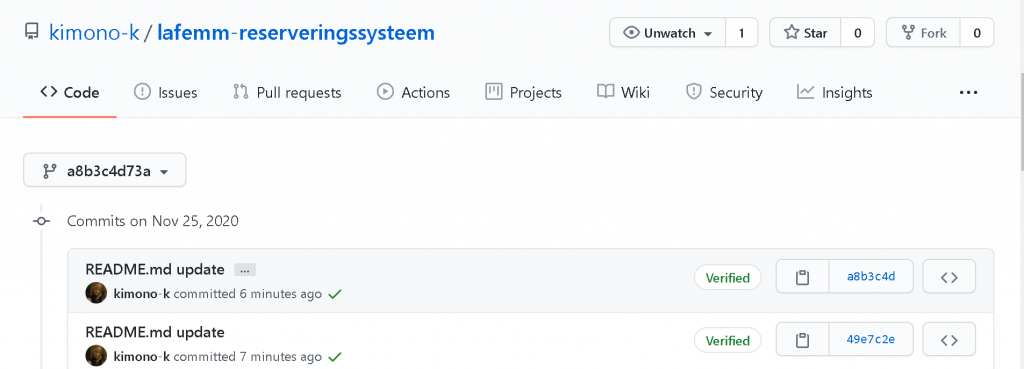Viewport: 1024px width, 369px height.
Task: Browse repository at commit a8b3c4d
Action: 949,276
